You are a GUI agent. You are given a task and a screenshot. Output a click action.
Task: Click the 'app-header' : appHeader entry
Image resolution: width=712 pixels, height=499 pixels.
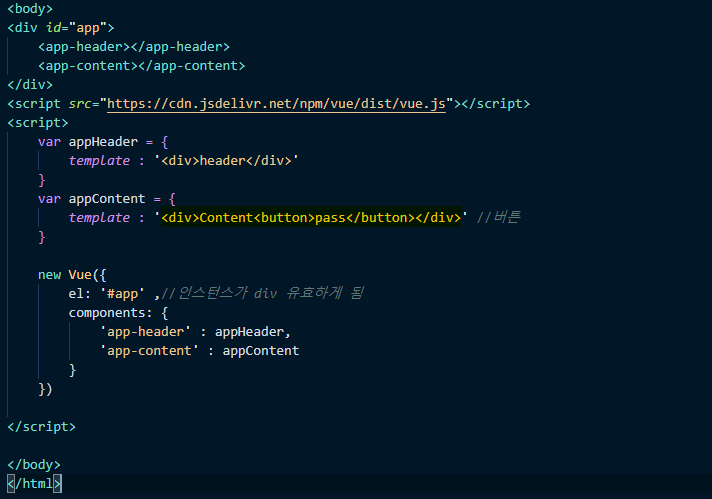(x=195, y=332)
